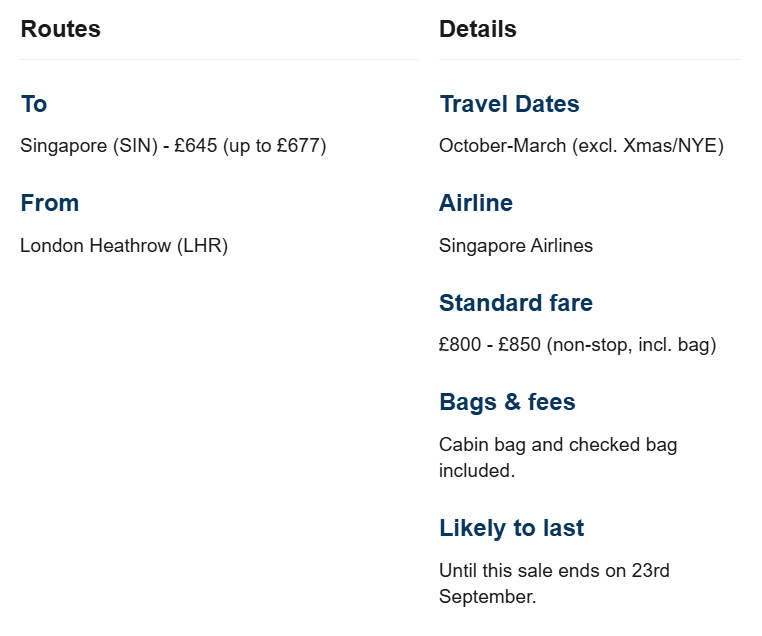
Task: Click the Details heading
Action: click(478, 29)
